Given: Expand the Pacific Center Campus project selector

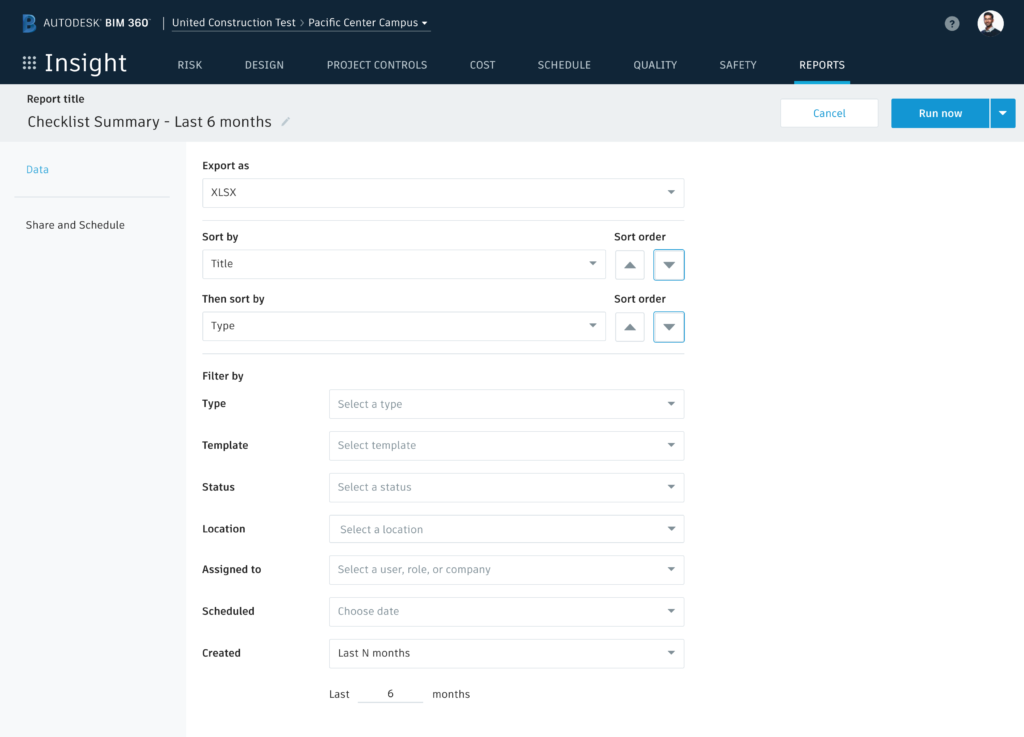Looking at the screenshot, I should coord(368,22).
